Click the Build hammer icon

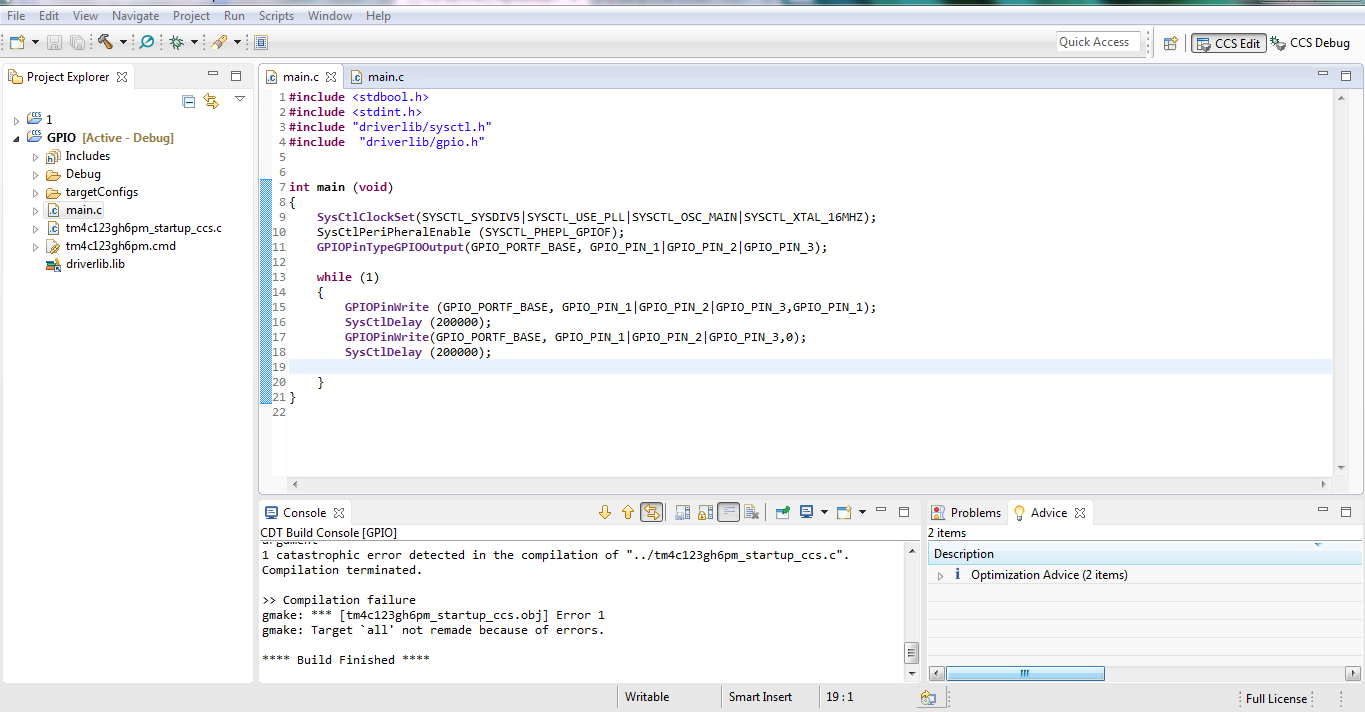105,42
